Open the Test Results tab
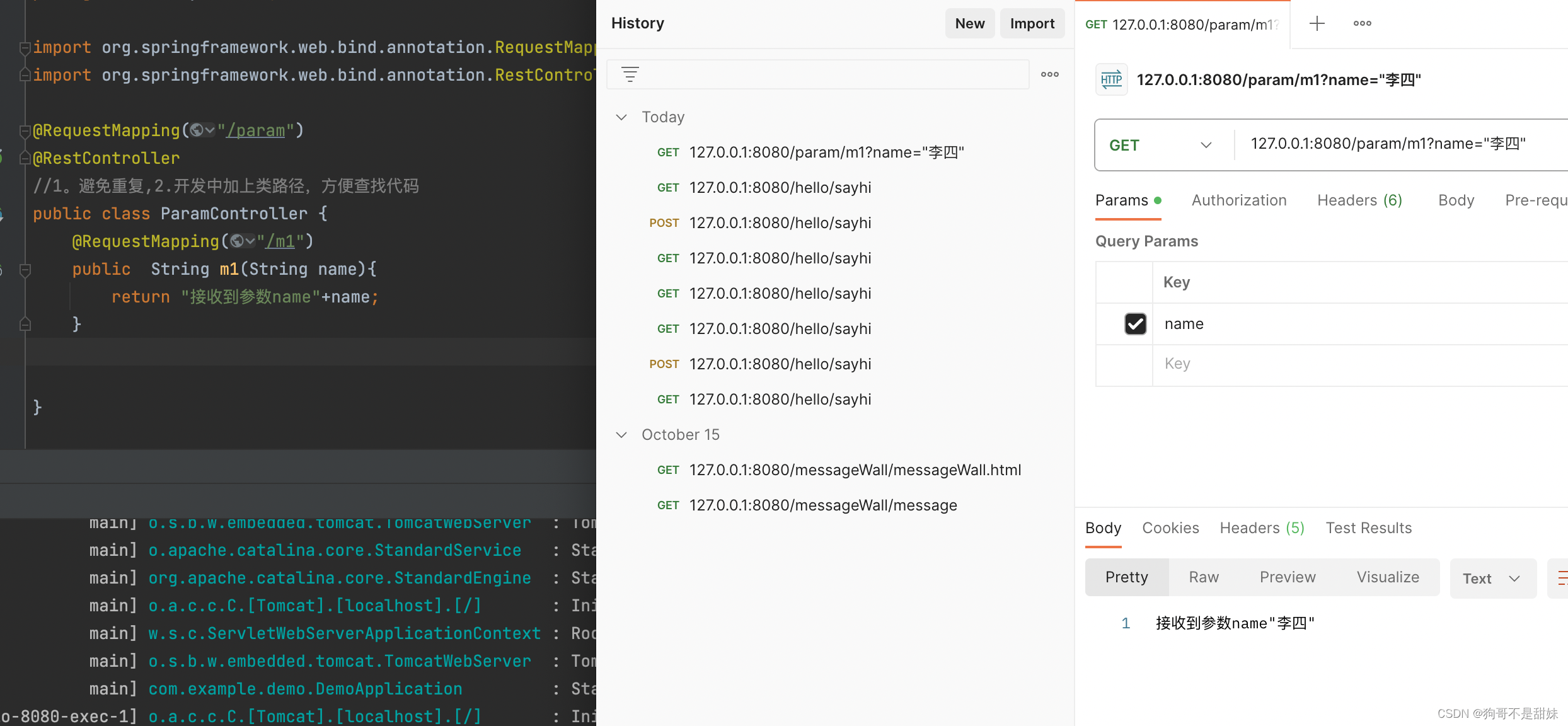The height and width of the screenshot is (726, 1568). pyautogui.click(x=1368, y=528)
